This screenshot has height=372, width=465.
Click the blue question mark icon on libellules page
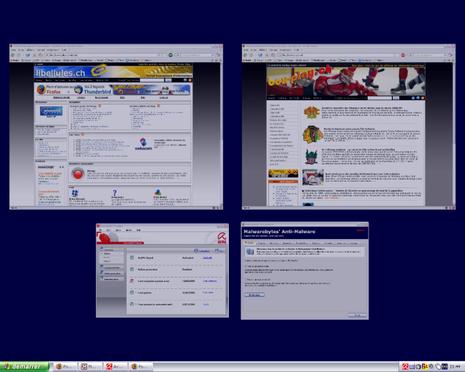click(115, 193)
